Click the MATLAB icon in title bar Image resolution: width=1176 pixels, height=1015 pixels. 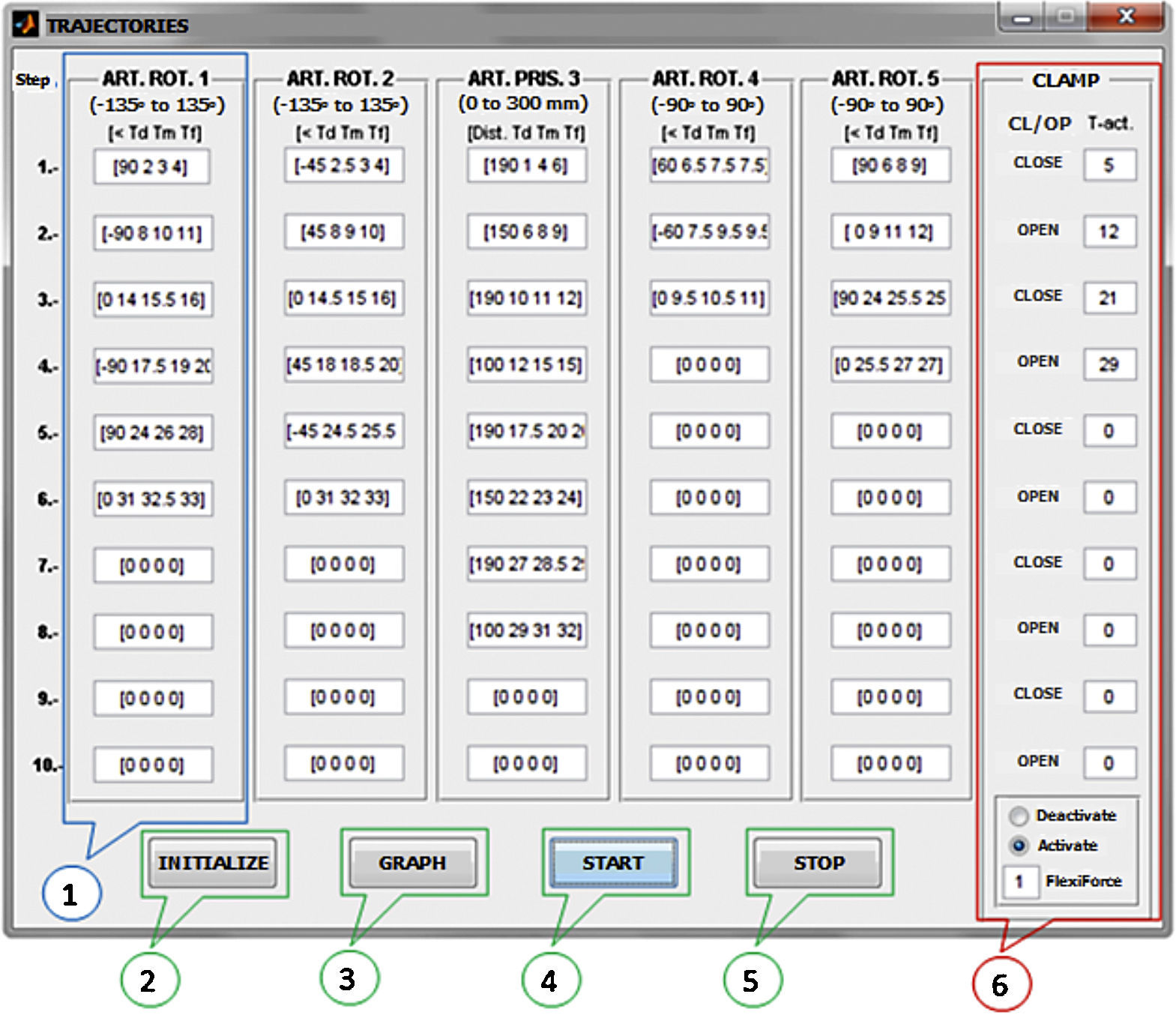click(25, 25)
